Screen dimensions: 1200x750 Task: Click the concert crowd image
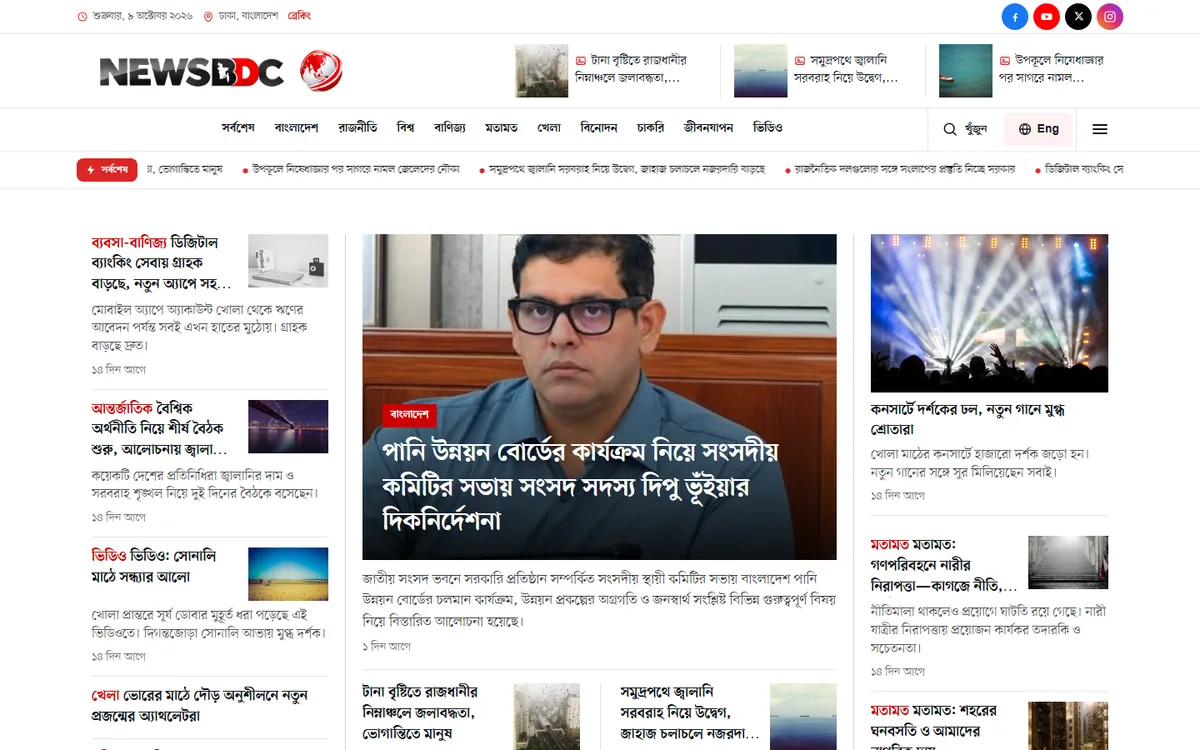click(989, 313)
